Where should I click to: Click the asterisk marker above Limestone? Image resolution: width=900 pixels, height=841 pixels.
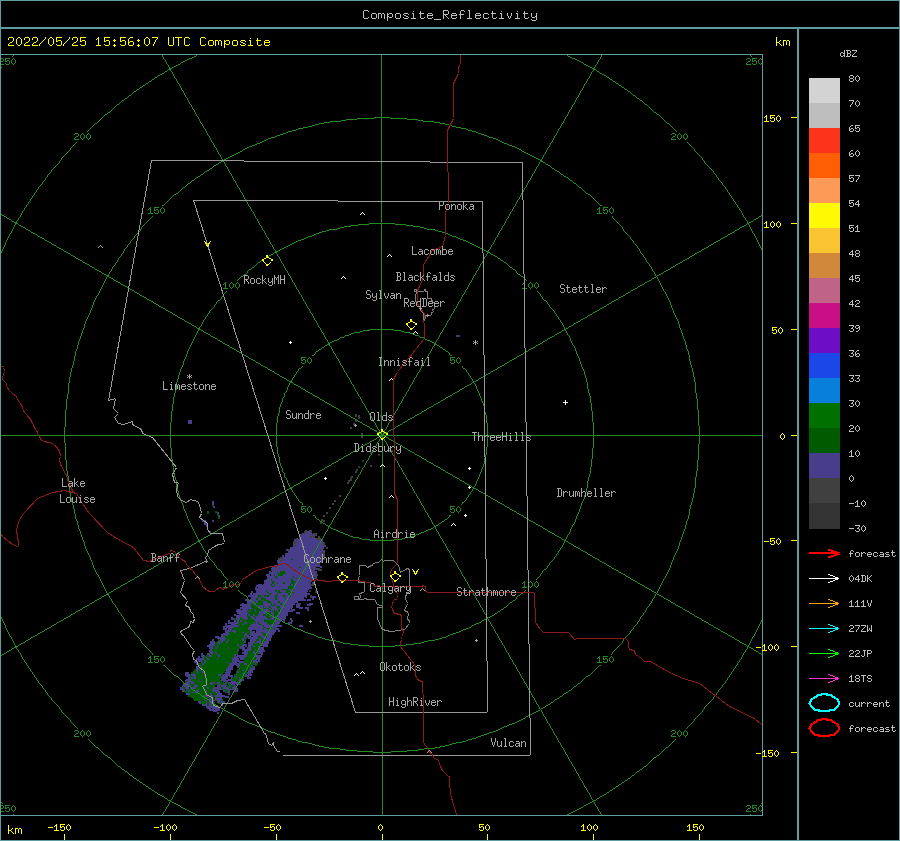point(189,377)
